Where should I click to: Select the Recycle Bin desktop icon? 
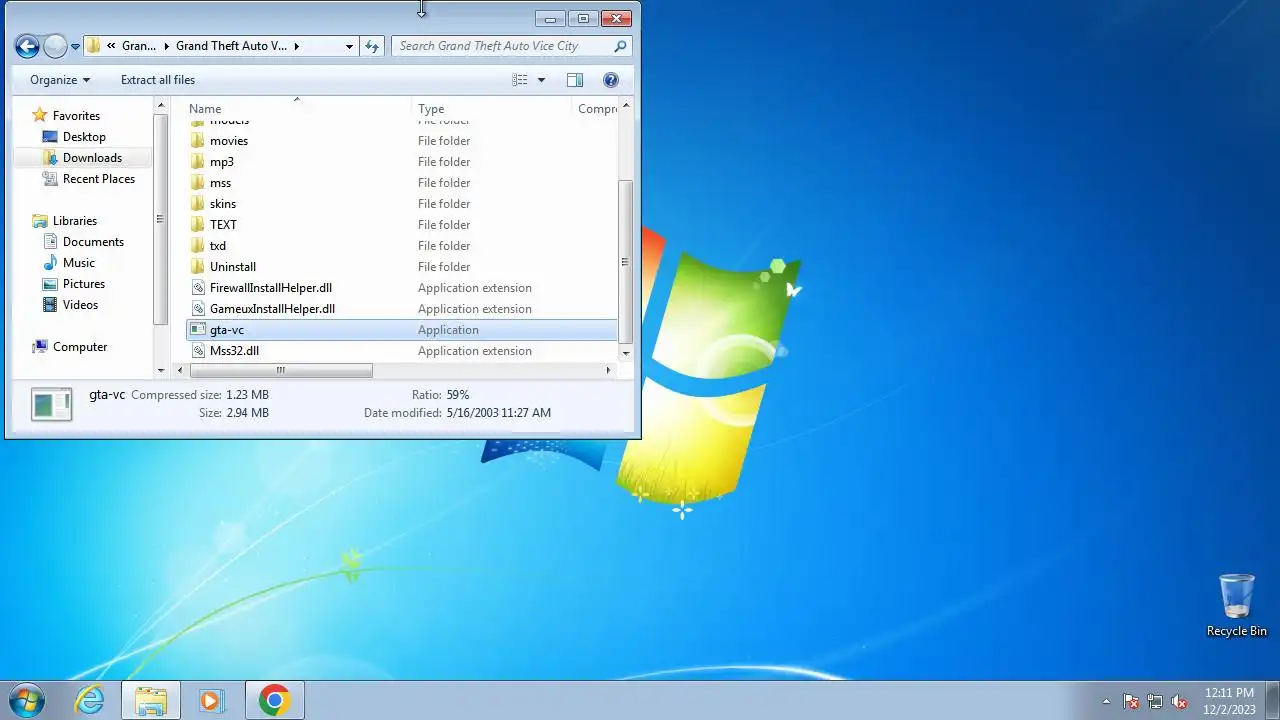(x=1237, y=606)
